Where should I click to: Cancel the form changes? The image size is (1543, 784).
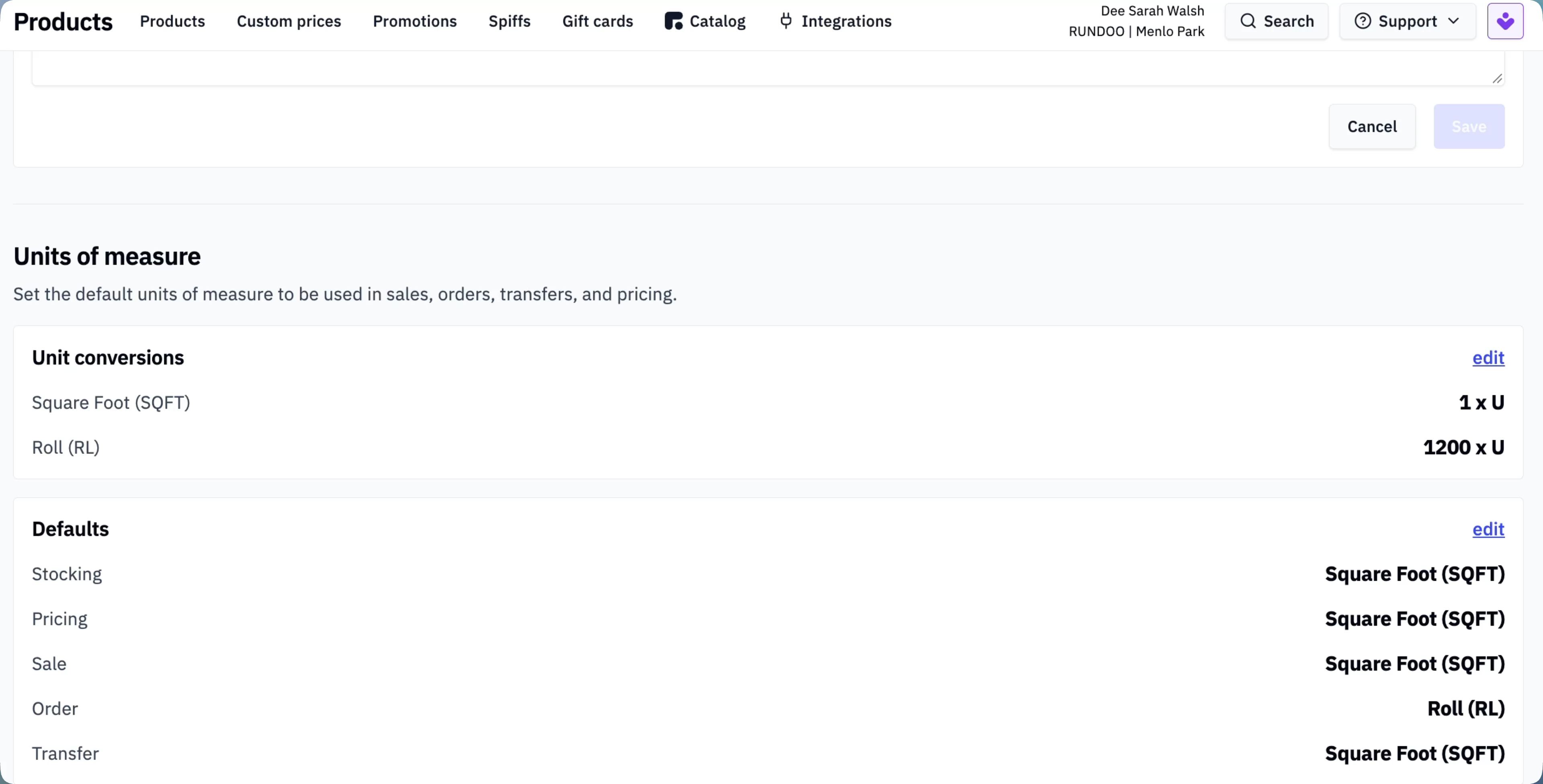pyautogui.click(x=1372, y=127)
